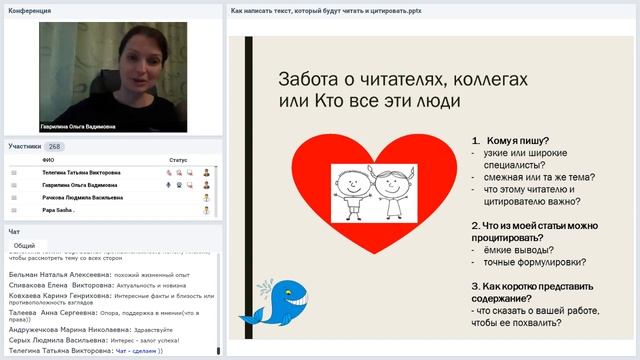Click the Статус column header
The width and height of the screenshot is (640, 360).
tap(178, 160)
